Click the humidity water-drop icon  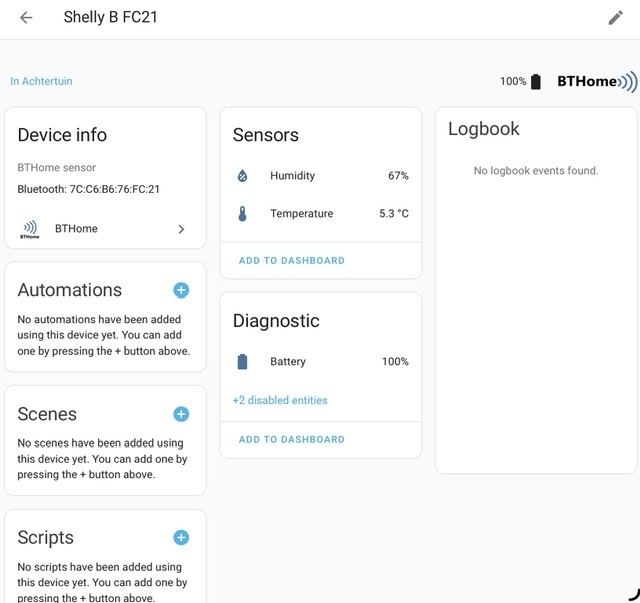click(242, 176)
